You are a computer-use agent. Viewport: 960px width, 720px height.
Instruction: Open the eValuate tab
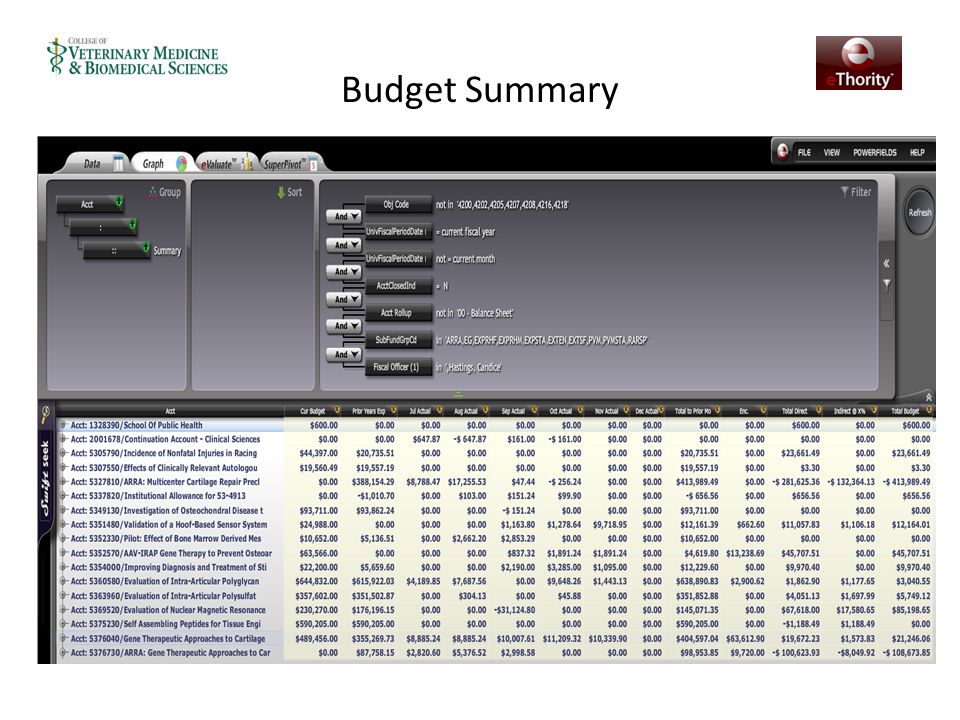(225, 163)
